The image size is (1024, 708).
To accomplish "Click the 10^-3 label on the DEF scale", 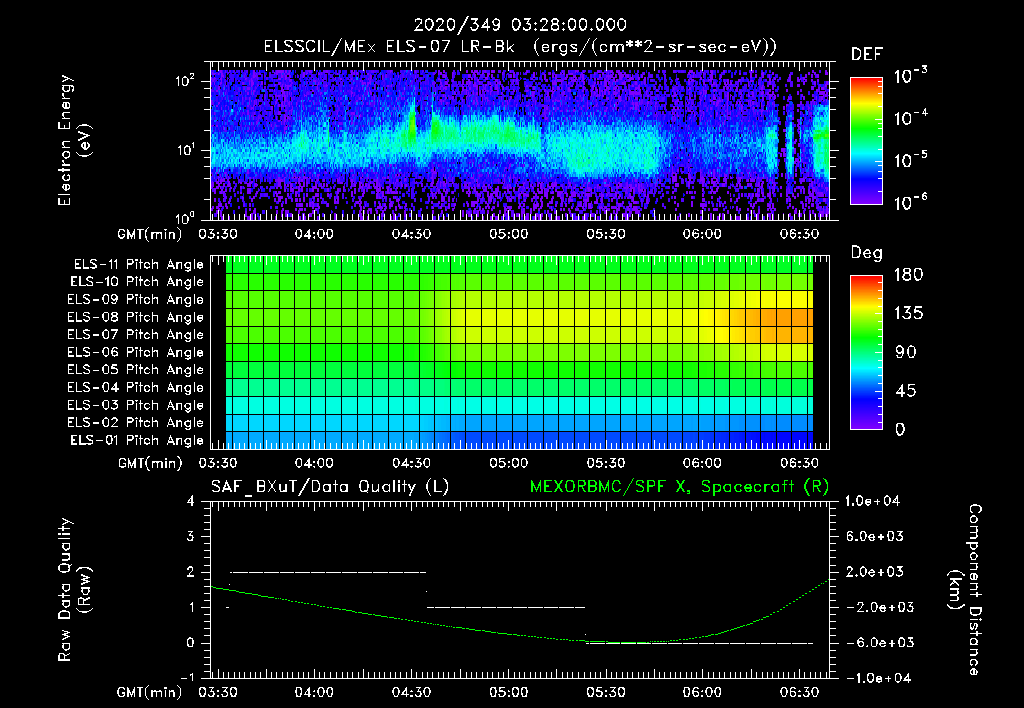I will pyautogui.click(x=910, y=75).
